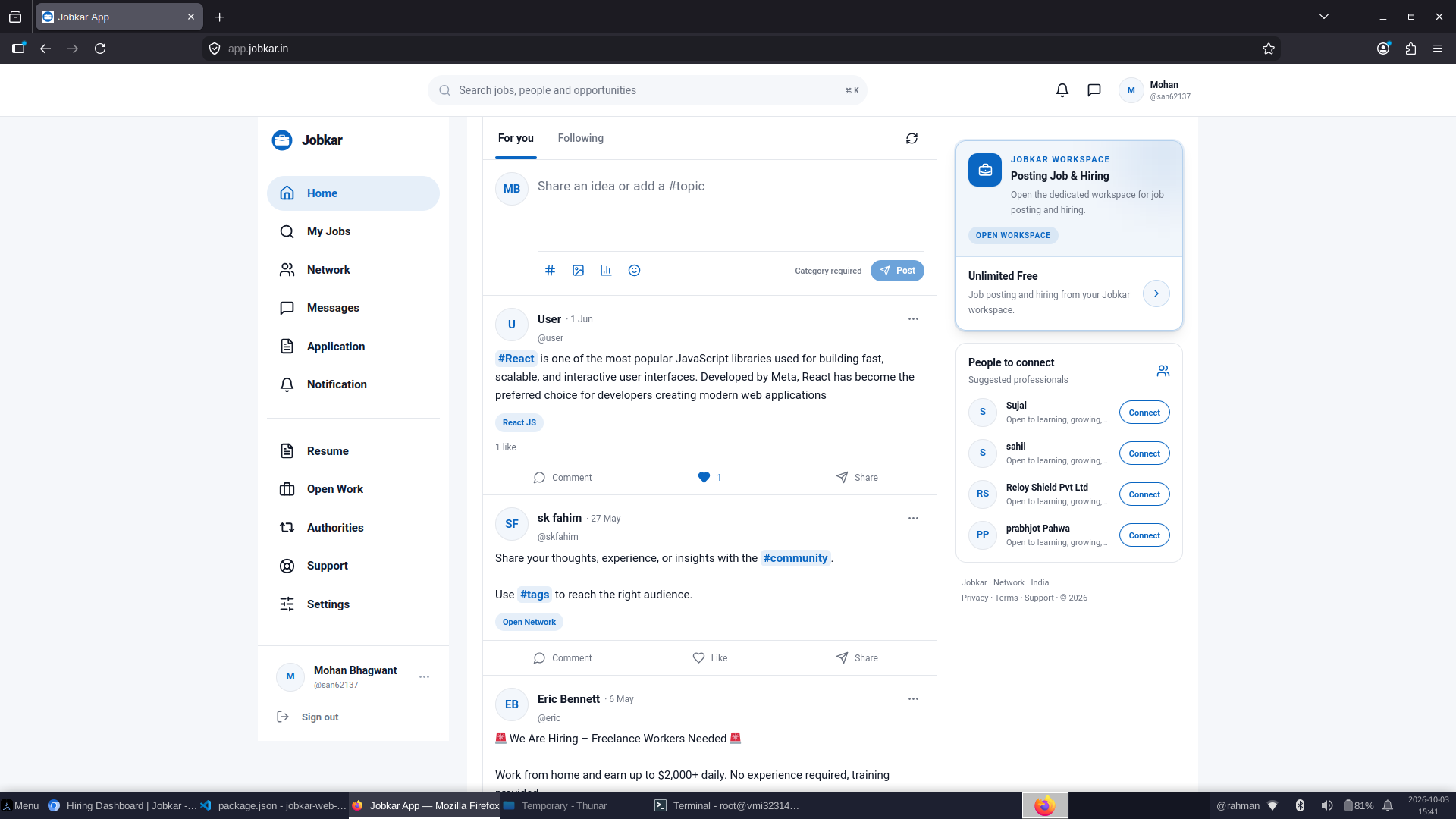Switch to the Following tab

(581, 138)
